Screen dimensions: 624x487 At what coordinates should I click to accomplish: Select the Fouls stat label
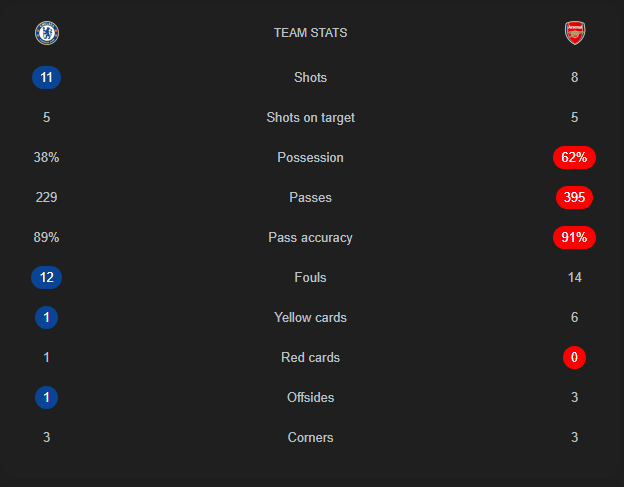[311, 277]
